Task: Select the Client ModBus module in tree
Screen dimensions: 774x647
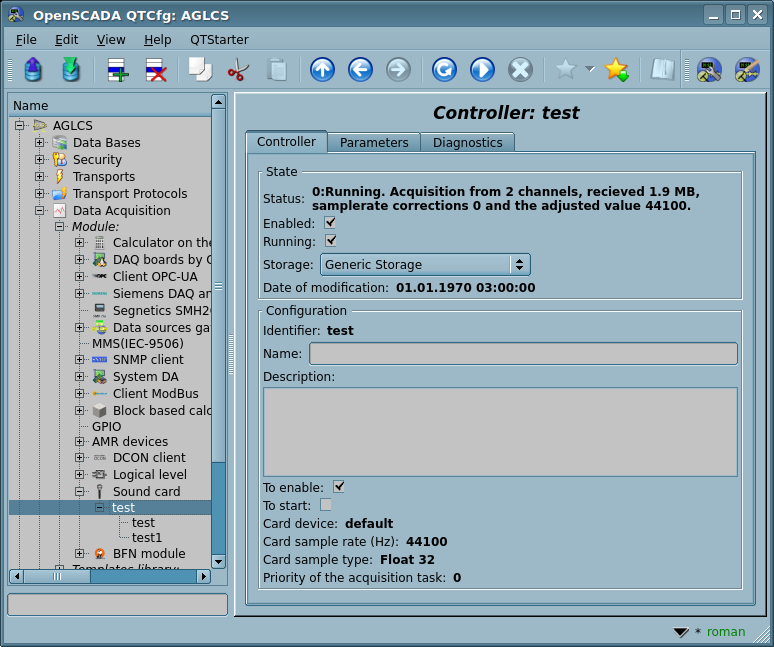Action: 155,394
